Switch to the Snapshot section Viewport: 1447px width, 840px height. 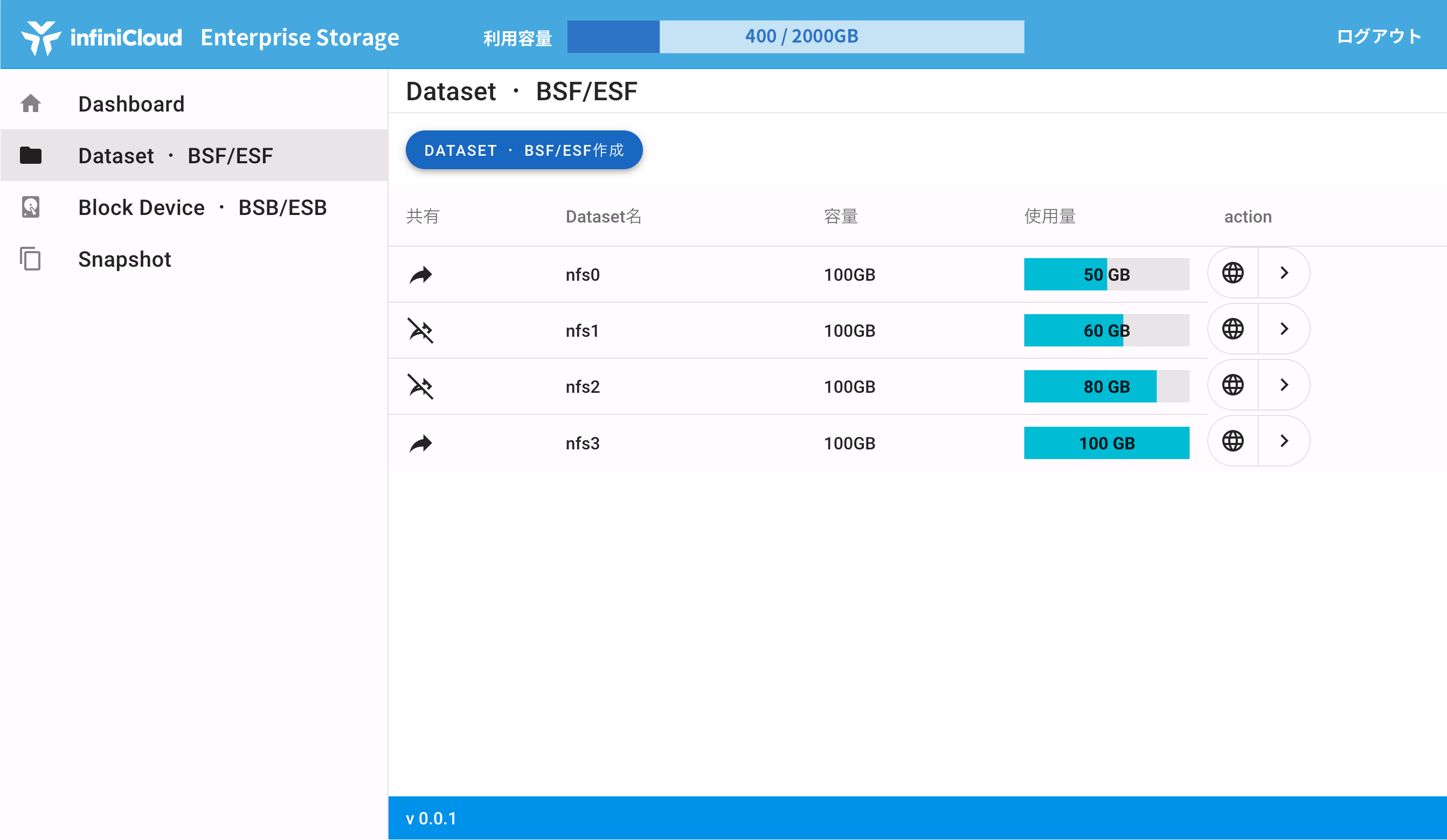[x=124, y=260]
